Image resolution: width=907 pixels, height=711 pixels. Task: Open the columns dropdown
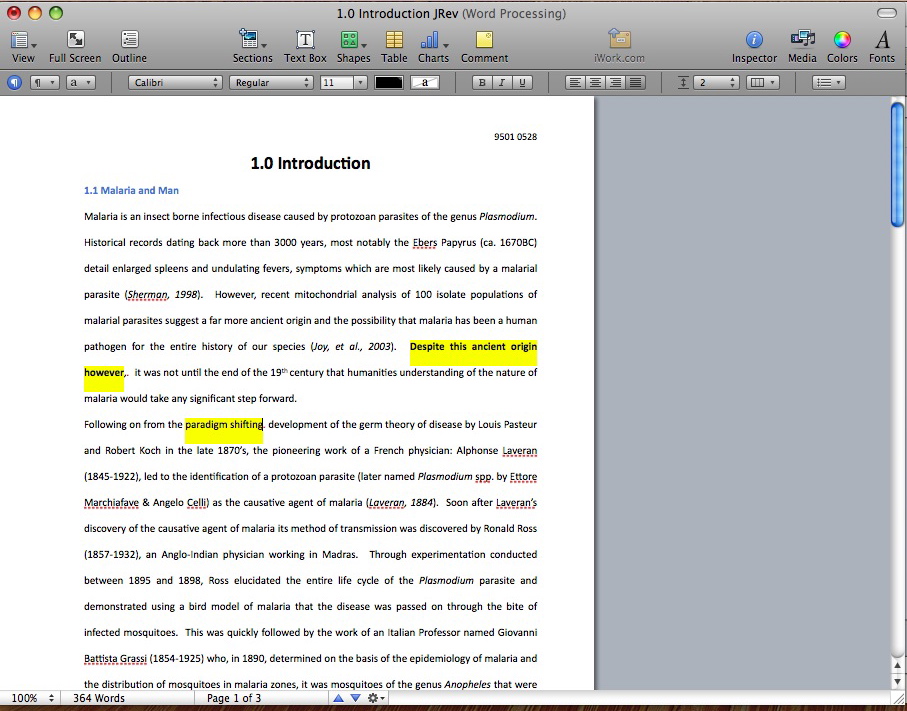click(762, 83)
